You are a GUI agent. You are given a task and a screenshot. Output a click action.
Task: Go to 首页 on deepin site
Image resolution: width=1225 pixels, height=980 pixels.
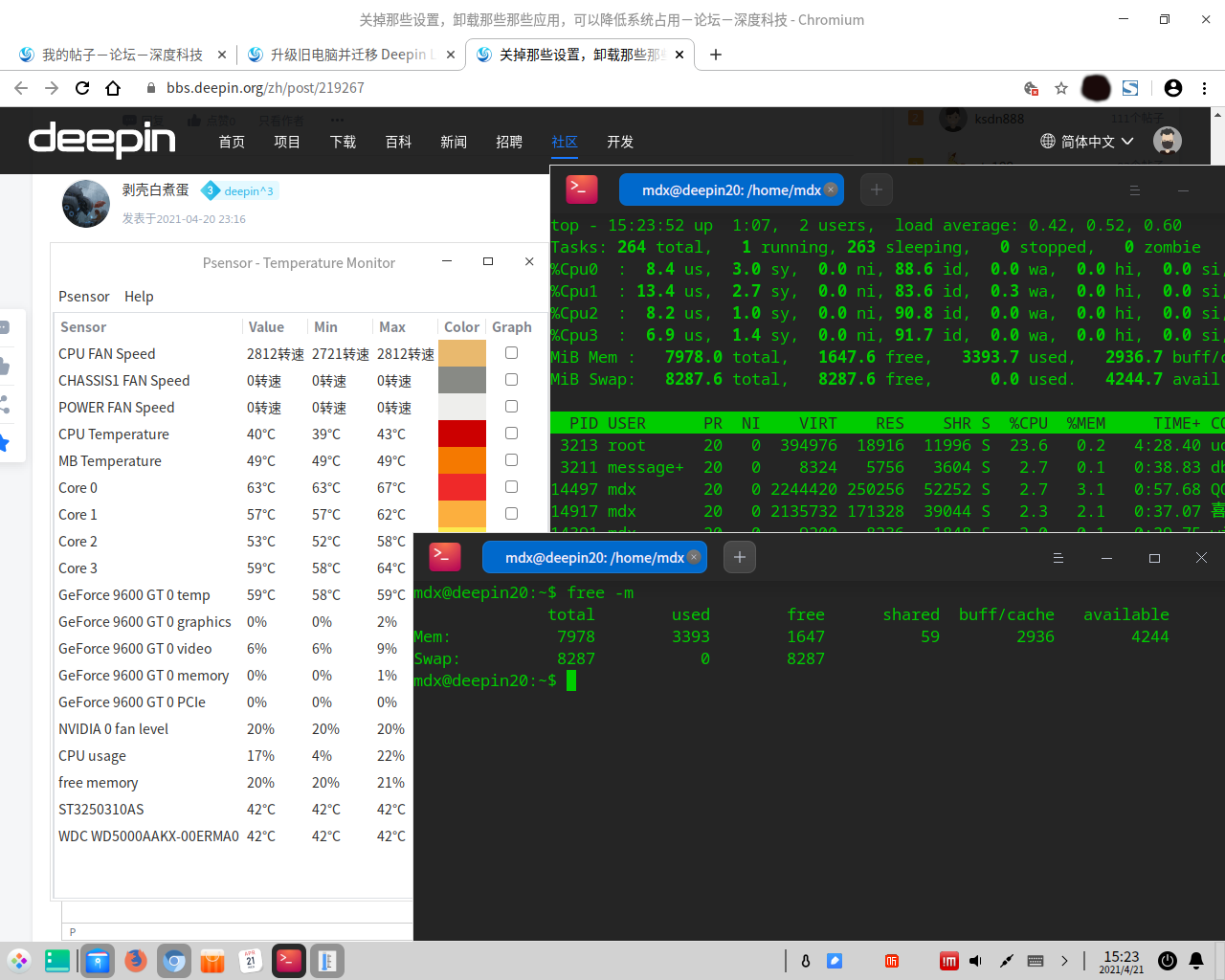(x=232, y=142)
